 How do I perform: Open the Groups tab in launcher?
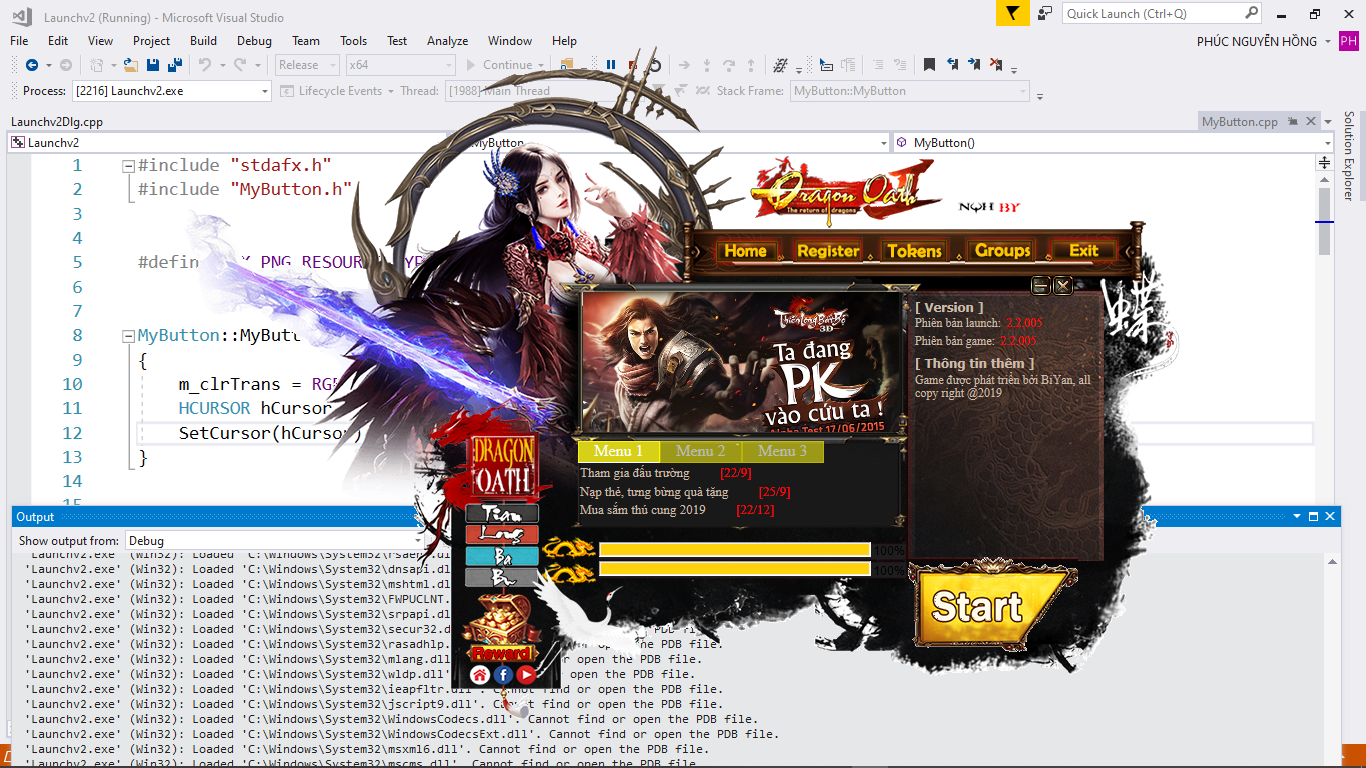[1002, 251]
